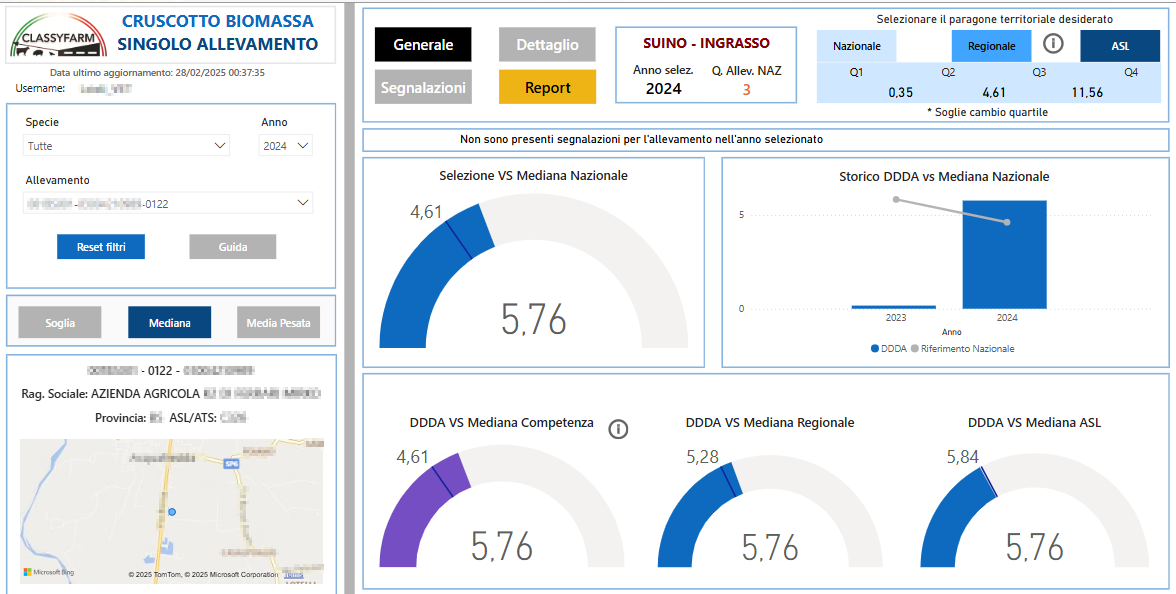Click the info icon near Mediana Competenza
The image size is (1176, 594).
618,429
